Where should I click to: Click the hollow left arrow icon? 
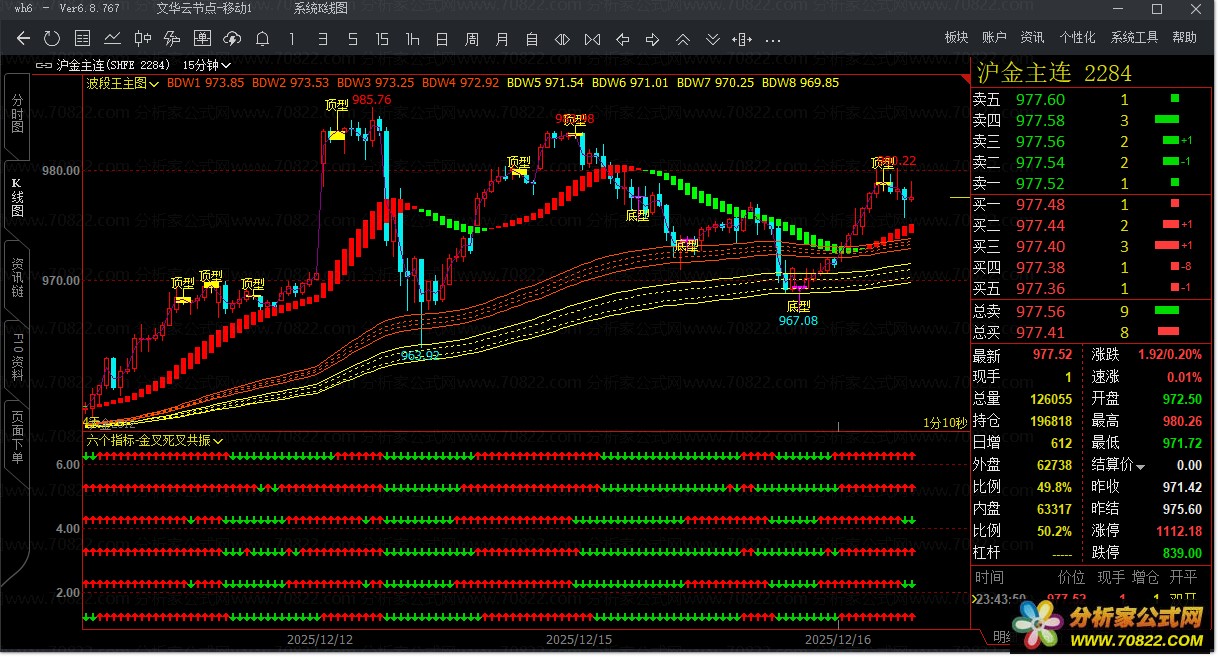pyautogui.click(x=622, y=39)
